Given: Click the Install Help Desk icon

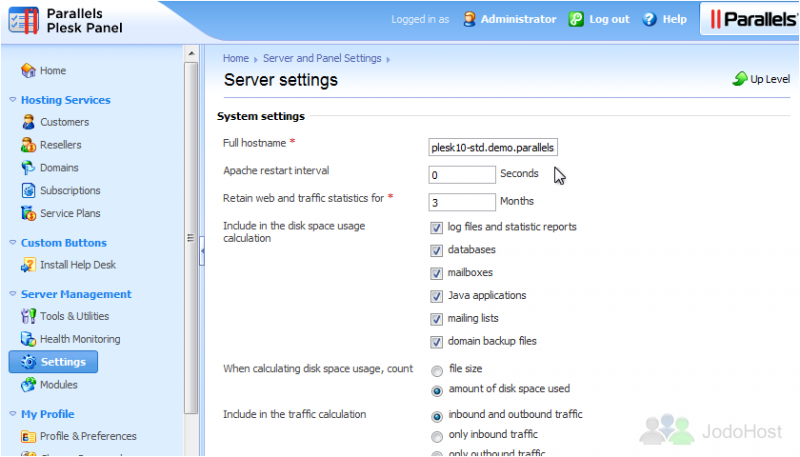Looking at the screenshot, I should (28, 265).
